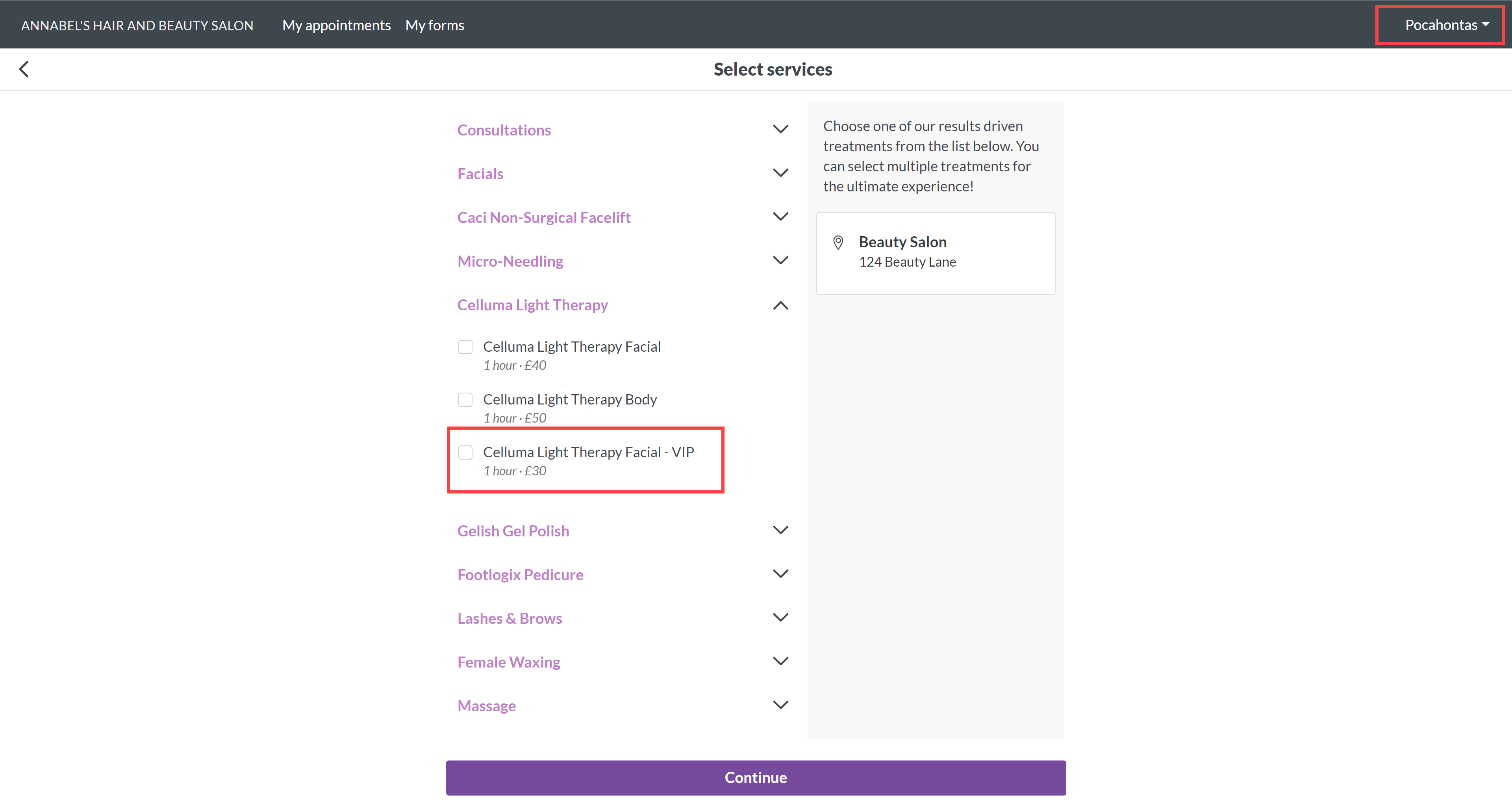Go back using the left arrow icon
The height and width of the screenshot is (805, 1512).
[x=24, y=69]
